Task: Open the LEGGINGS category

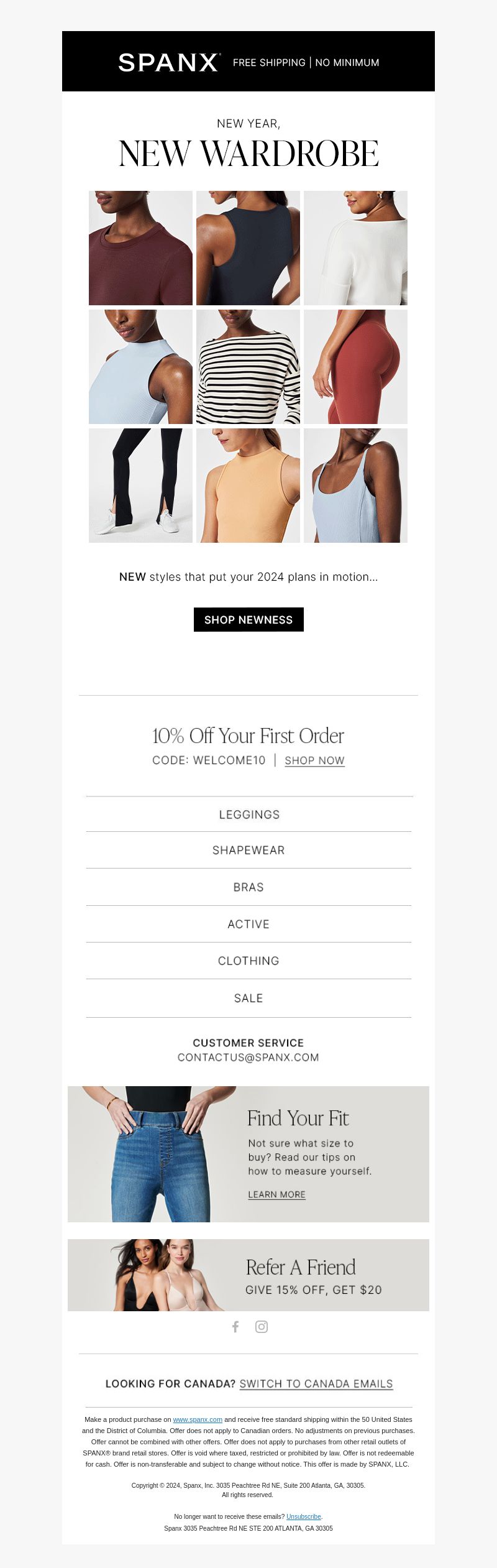Action: point(249,814)
